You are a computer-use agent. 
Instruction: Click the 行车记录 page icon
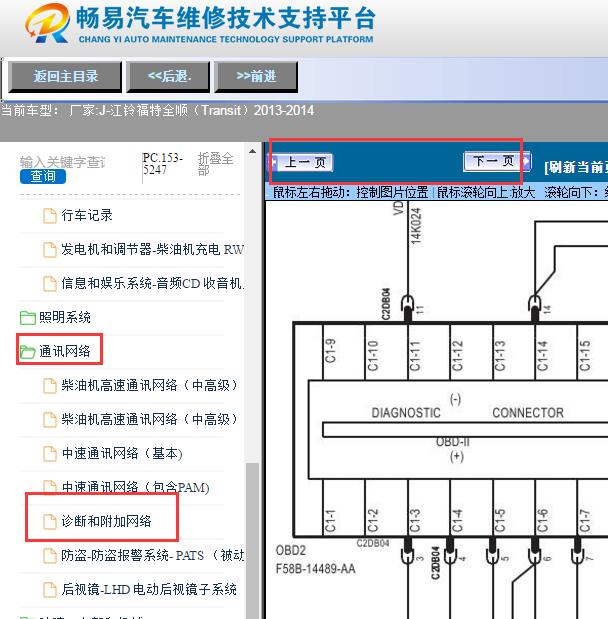tap(50, 216)
